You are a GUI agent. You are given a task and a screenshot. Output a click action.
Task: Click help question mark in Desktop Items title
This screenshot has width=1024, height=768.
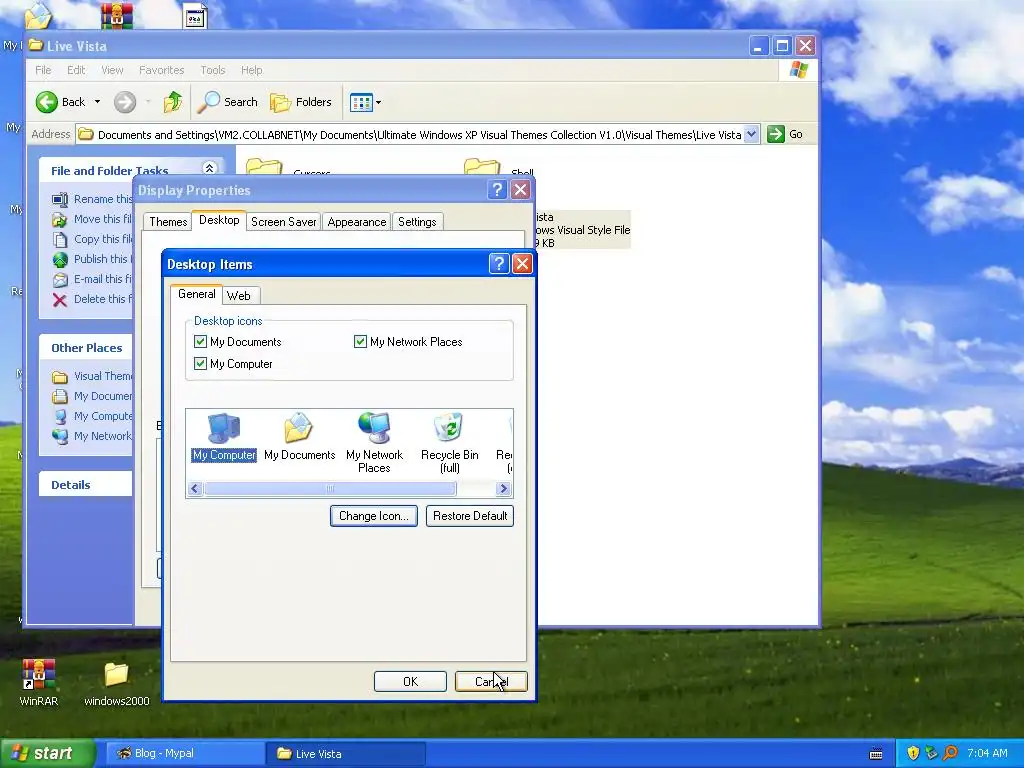point(499,264)
